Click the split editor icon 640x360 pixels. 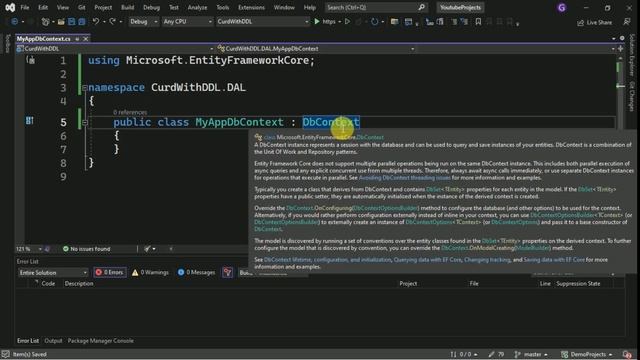[x=620, y=49]
